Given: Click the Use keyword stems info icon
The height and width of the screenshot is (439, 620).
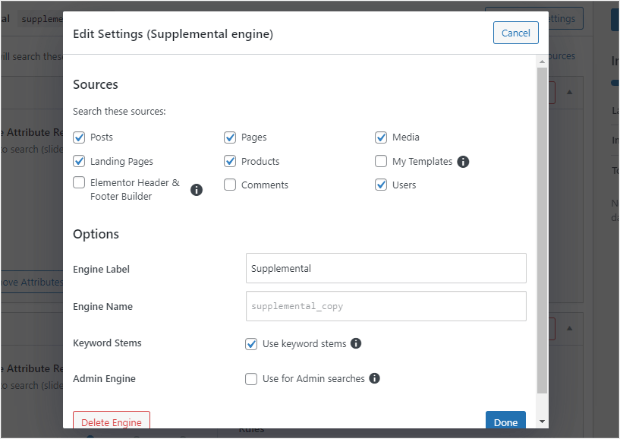Looking at the screenshot, I should (x=356, y=343).
